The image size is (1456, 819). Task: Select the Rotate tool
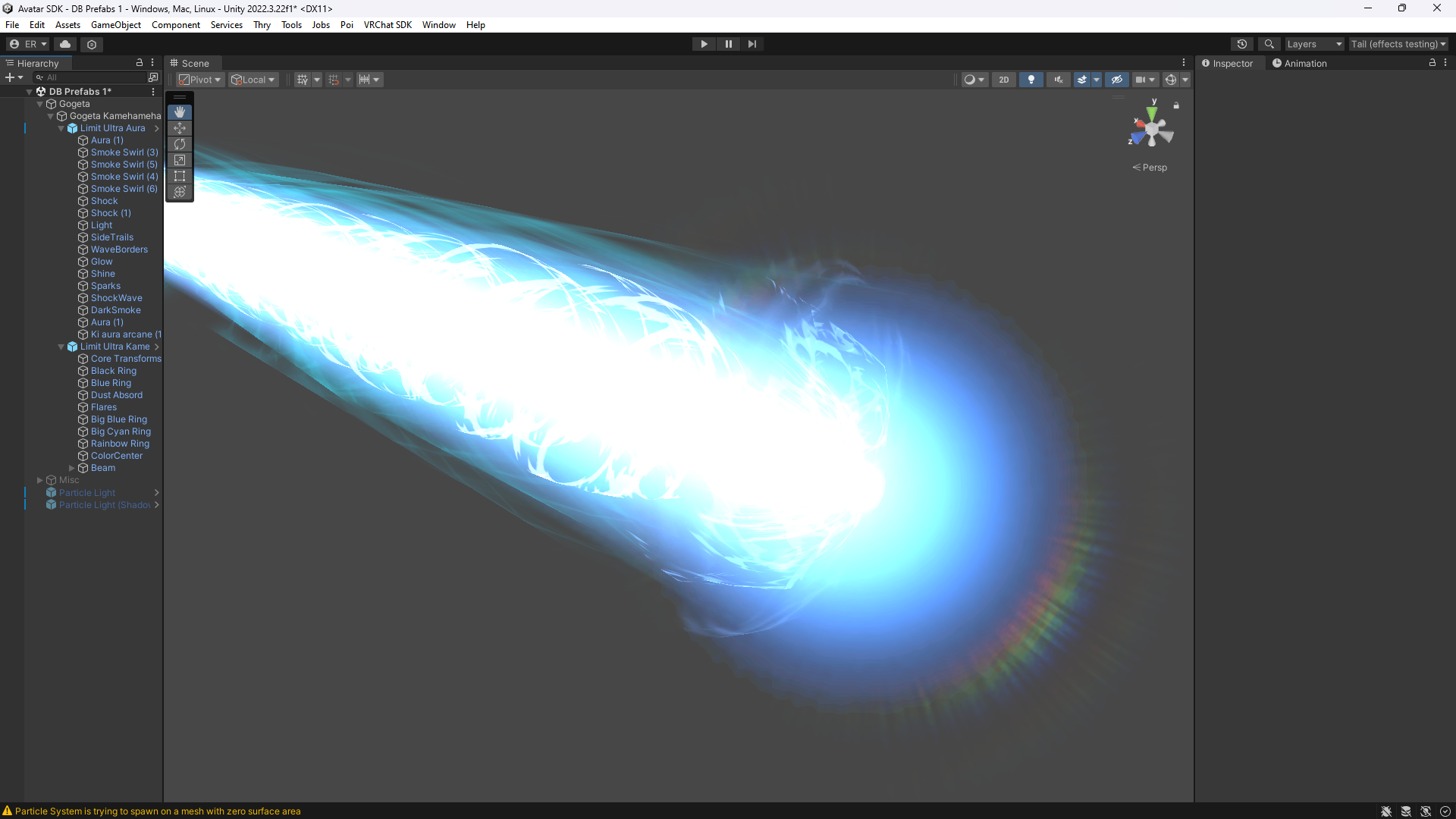click(180, 144)
